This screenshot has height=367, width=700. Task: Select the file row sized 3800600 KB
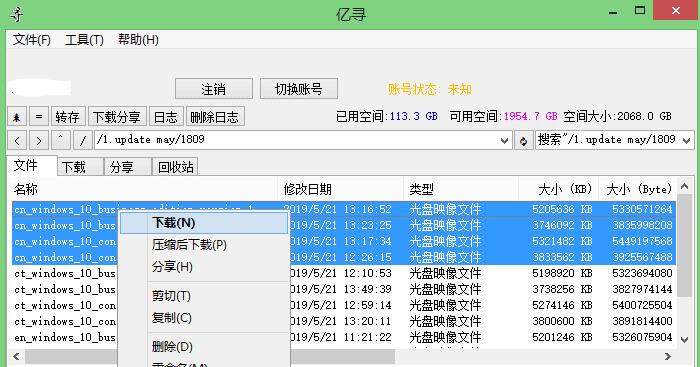[344, 321]
